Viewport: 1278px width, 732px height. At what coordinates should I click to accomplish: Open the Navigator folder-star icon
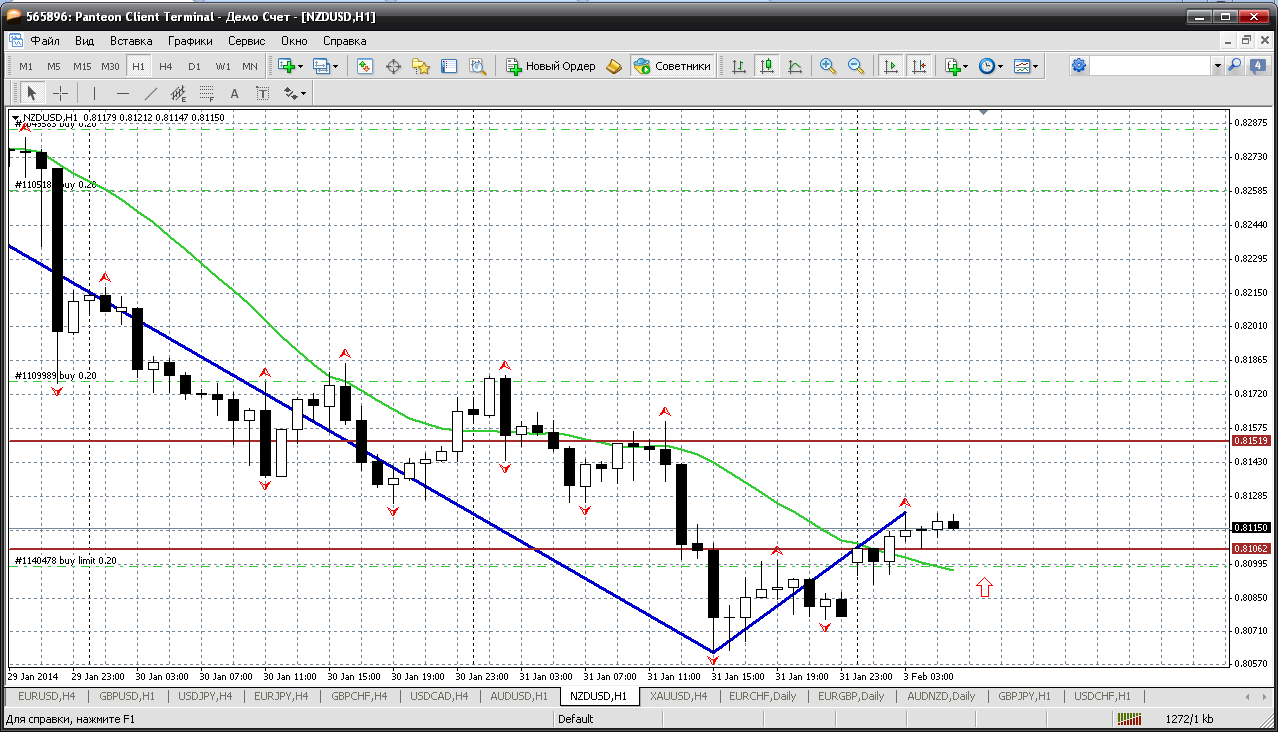[x=421, y=66]
